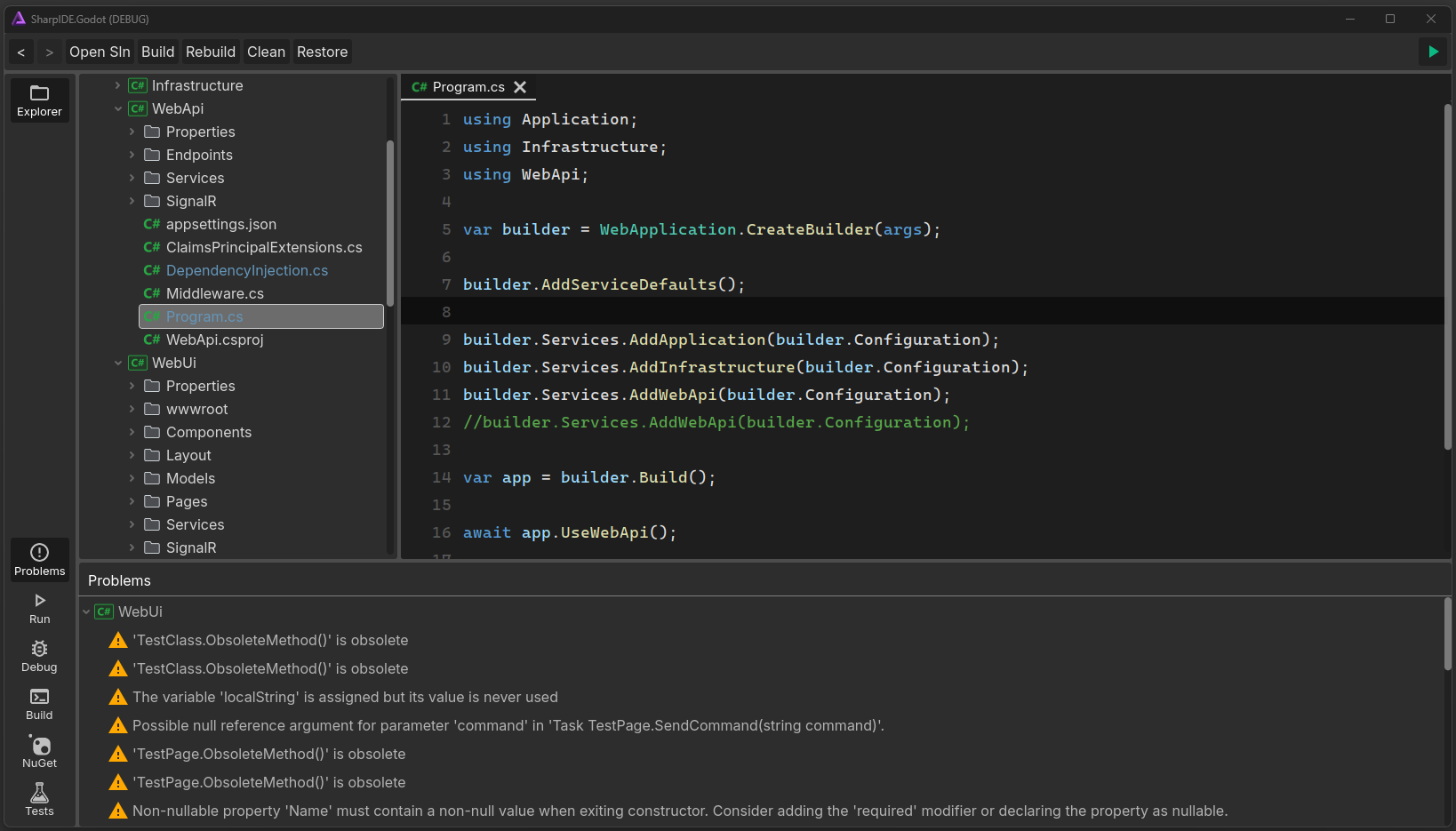Viewport: 1456px width, 831px height.
Task: Collapse the WebApi project node
Action: tap(117, 108)
